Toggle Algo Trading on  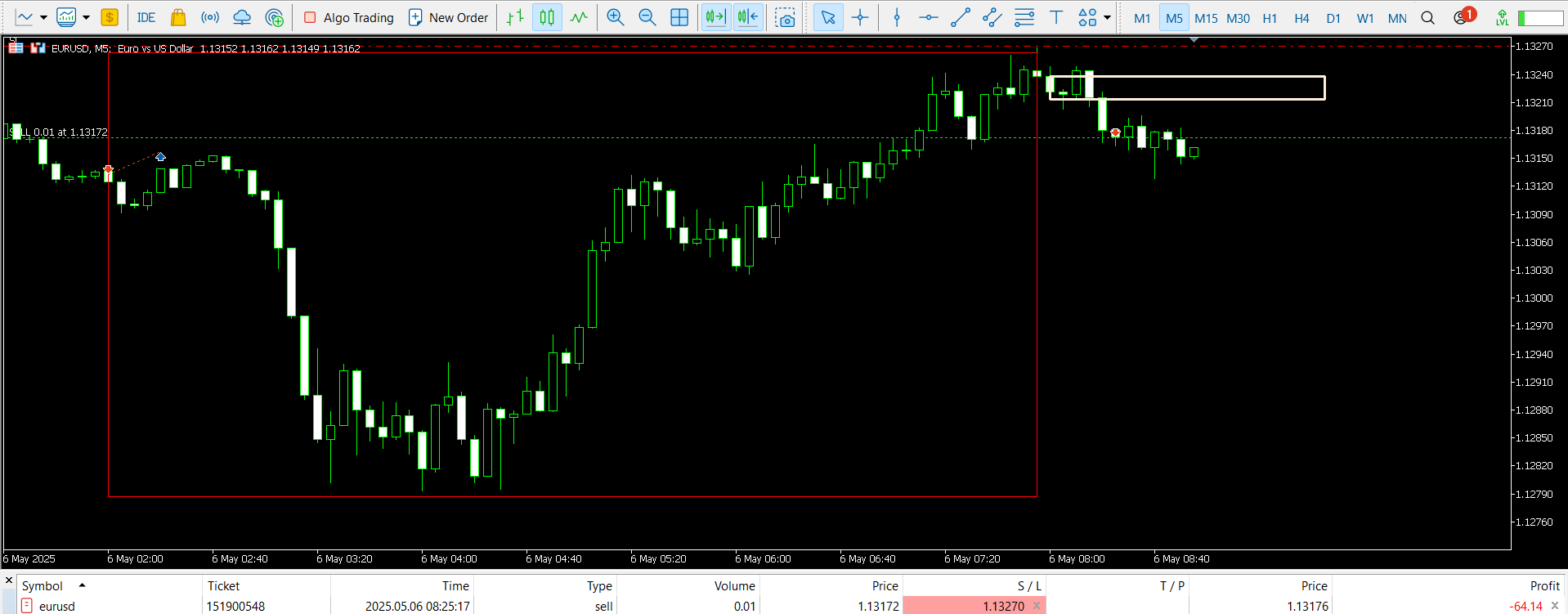tap(348, 17)
